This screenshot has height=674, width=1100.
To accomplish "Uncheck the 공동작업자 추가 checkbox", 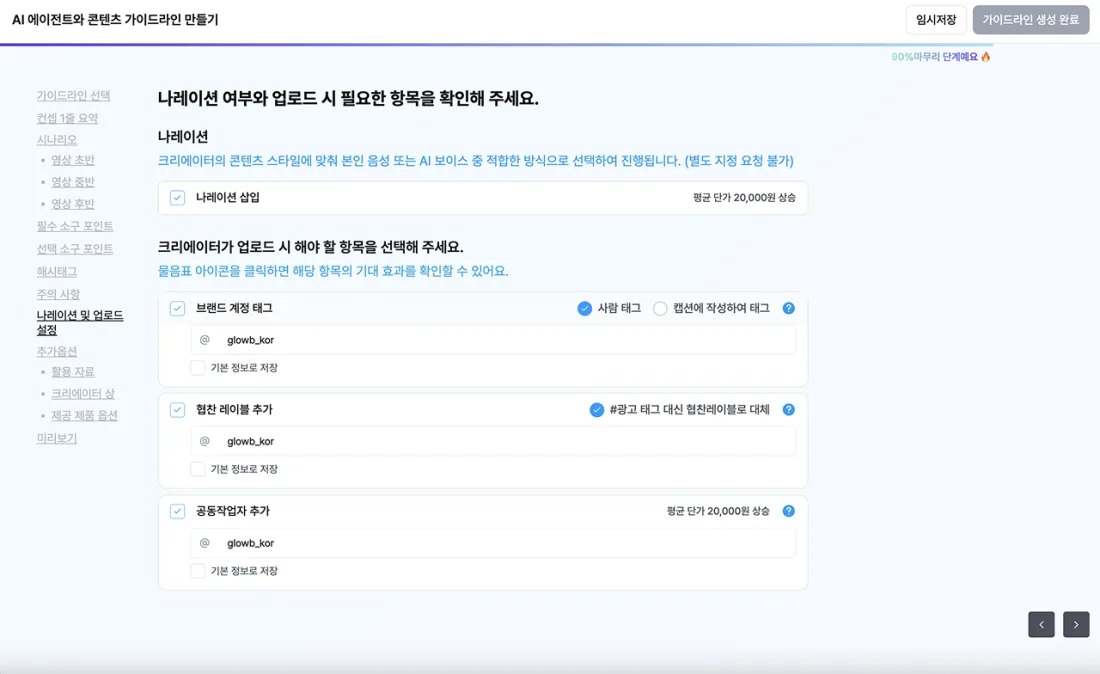I will click(x=177, y=511).
